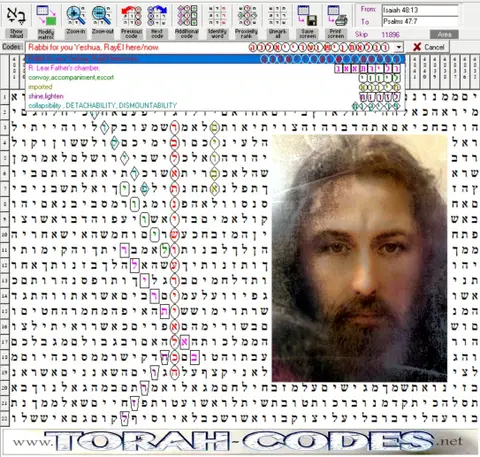Screen dimensions: 480x457
Task: Click the To field showing Psalms 47:7
Action: click(420, 21)
